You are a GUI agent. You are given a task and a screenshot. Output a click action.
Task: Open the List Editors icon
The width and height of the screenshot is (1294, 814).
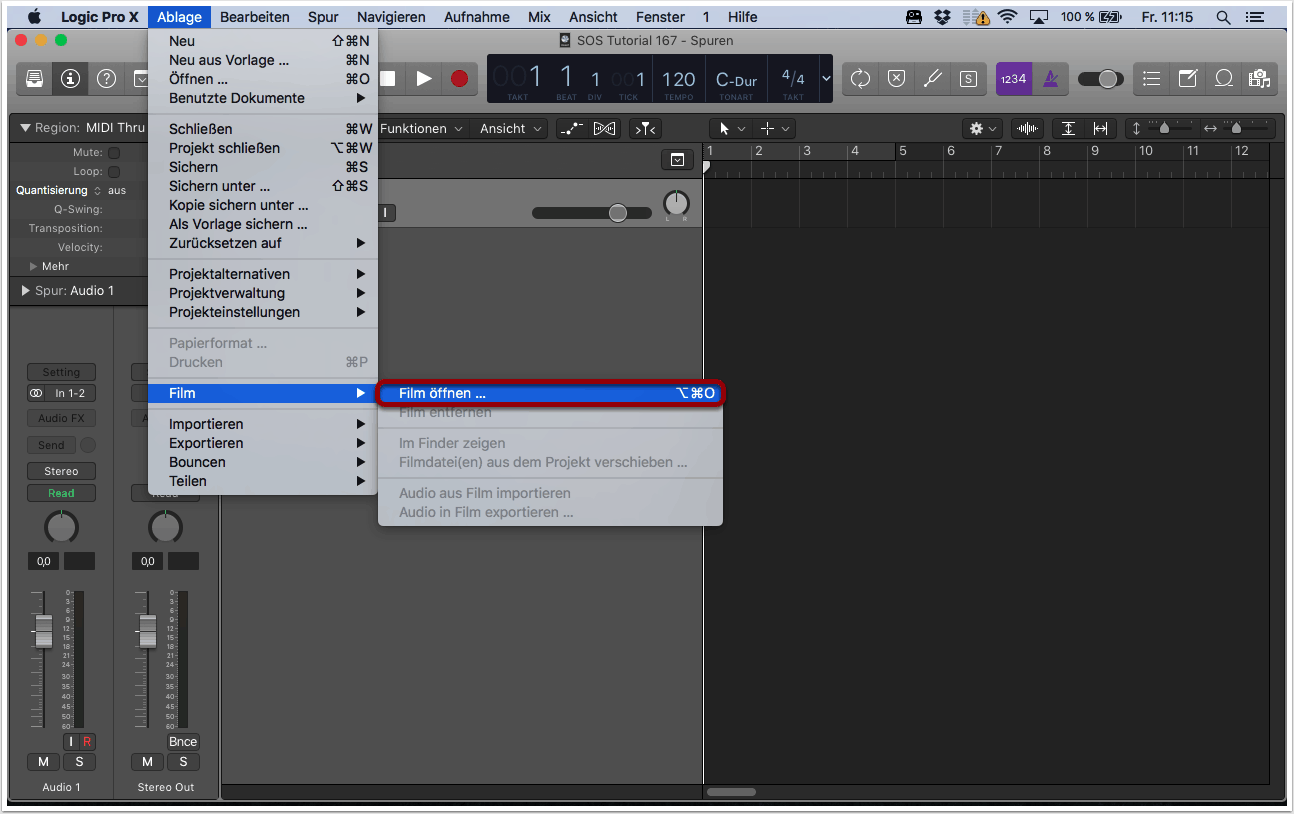(x=1152, y=79)
